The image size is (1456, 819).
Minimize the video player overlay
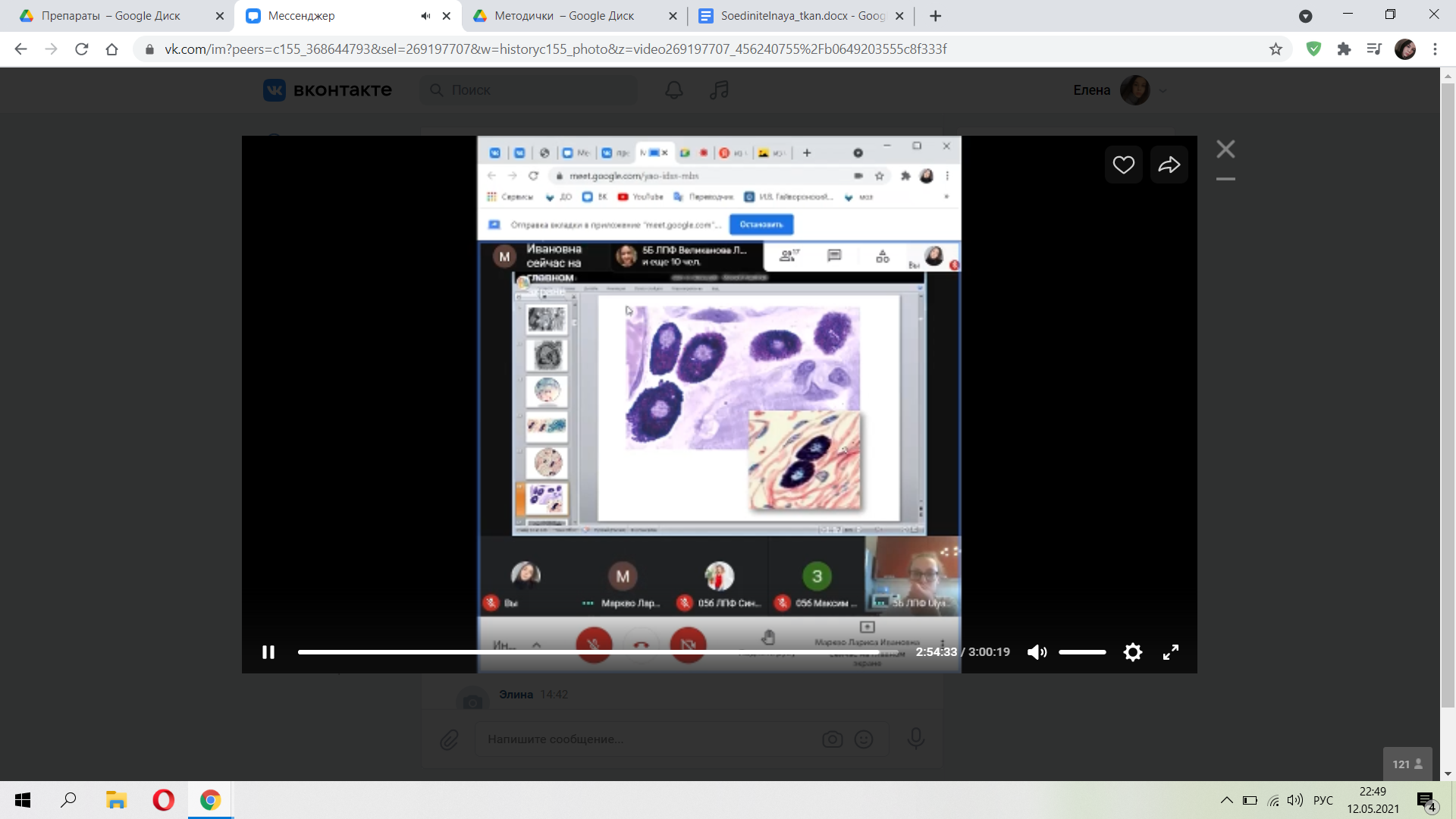[1225, 179]
